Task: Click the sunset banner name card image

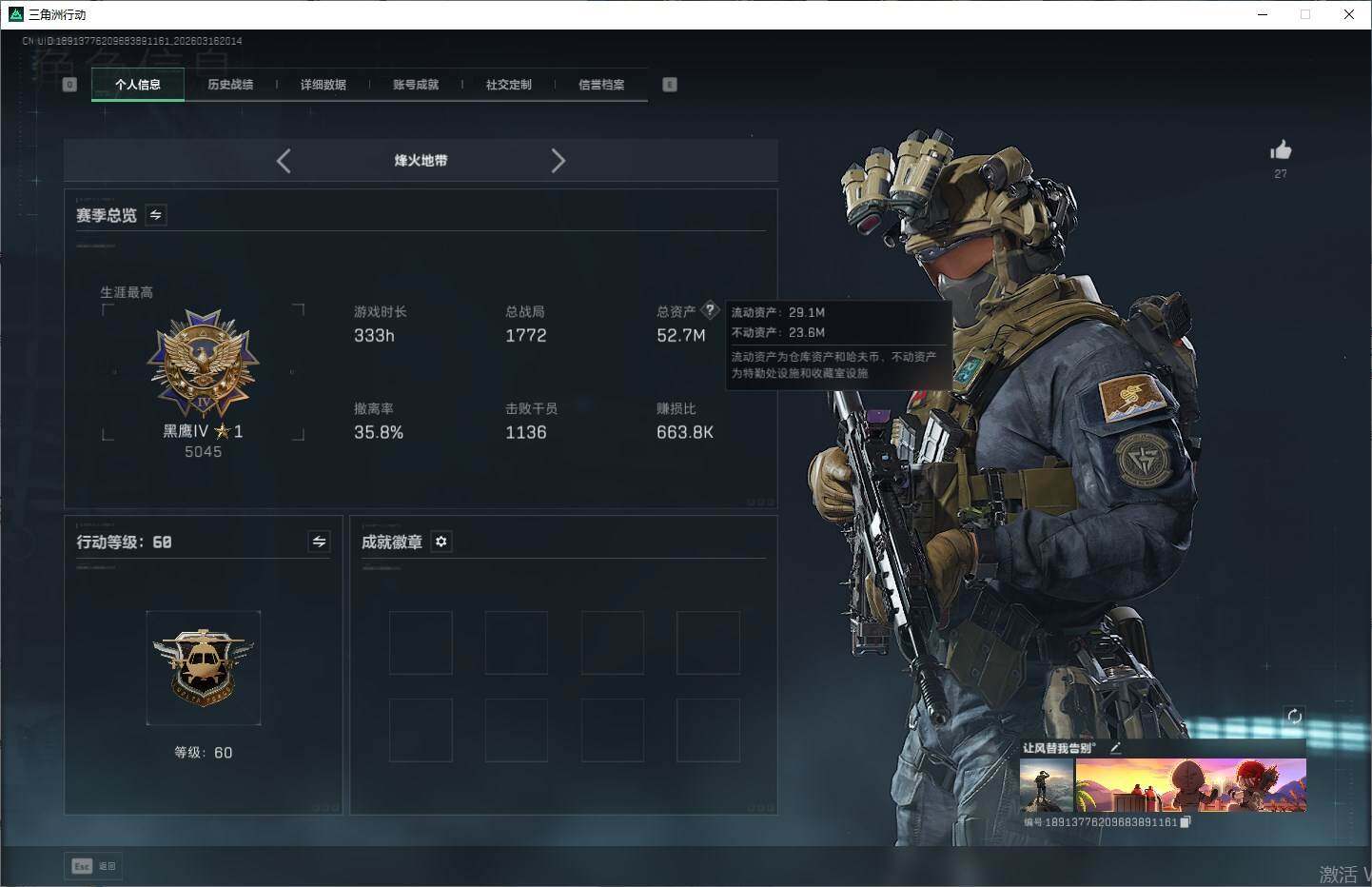Action: tap(1190, 785)
